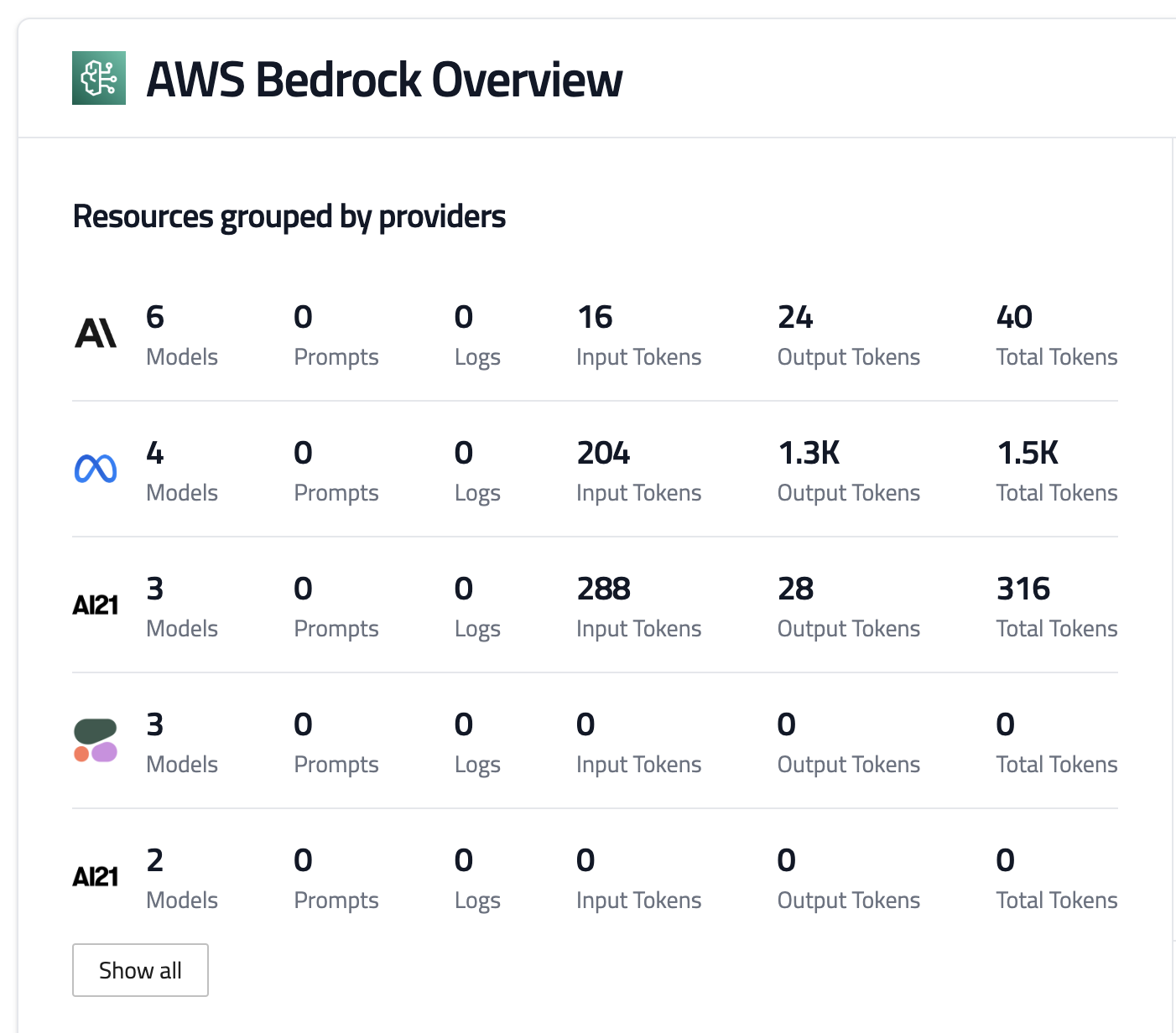This screenshot has height=1033, width=1176.
Task: Click the AWS Bedrock brain icon
Action: coord(99,78)
